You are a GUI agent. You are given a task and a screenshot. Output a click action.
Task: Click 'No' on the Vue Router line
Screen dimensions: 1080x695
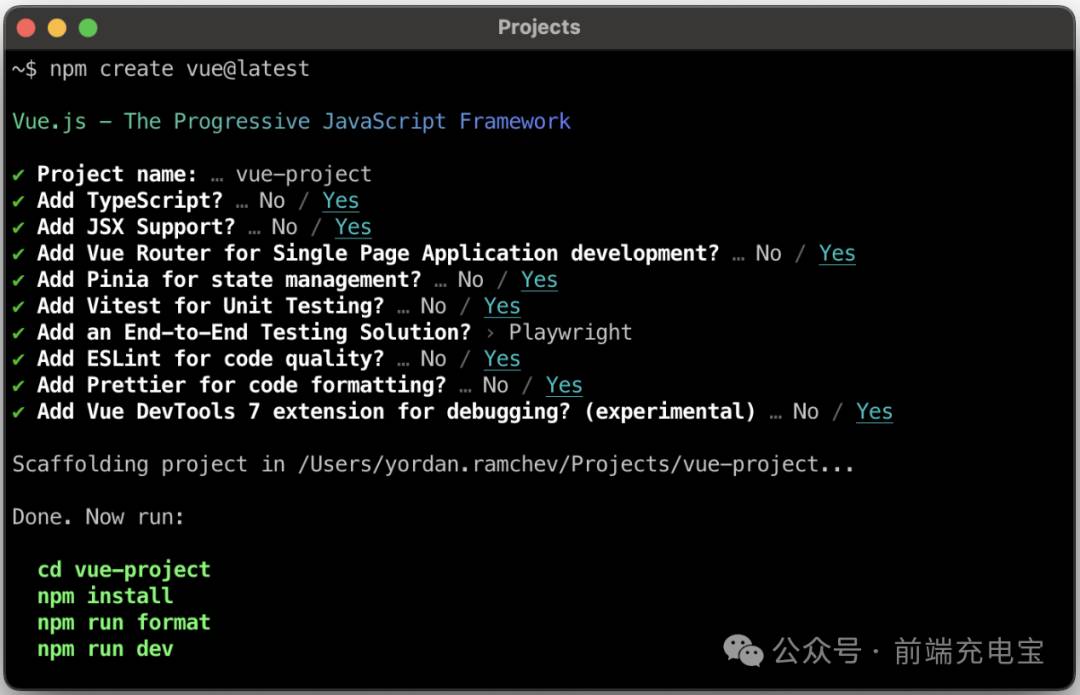pos(769,253)
